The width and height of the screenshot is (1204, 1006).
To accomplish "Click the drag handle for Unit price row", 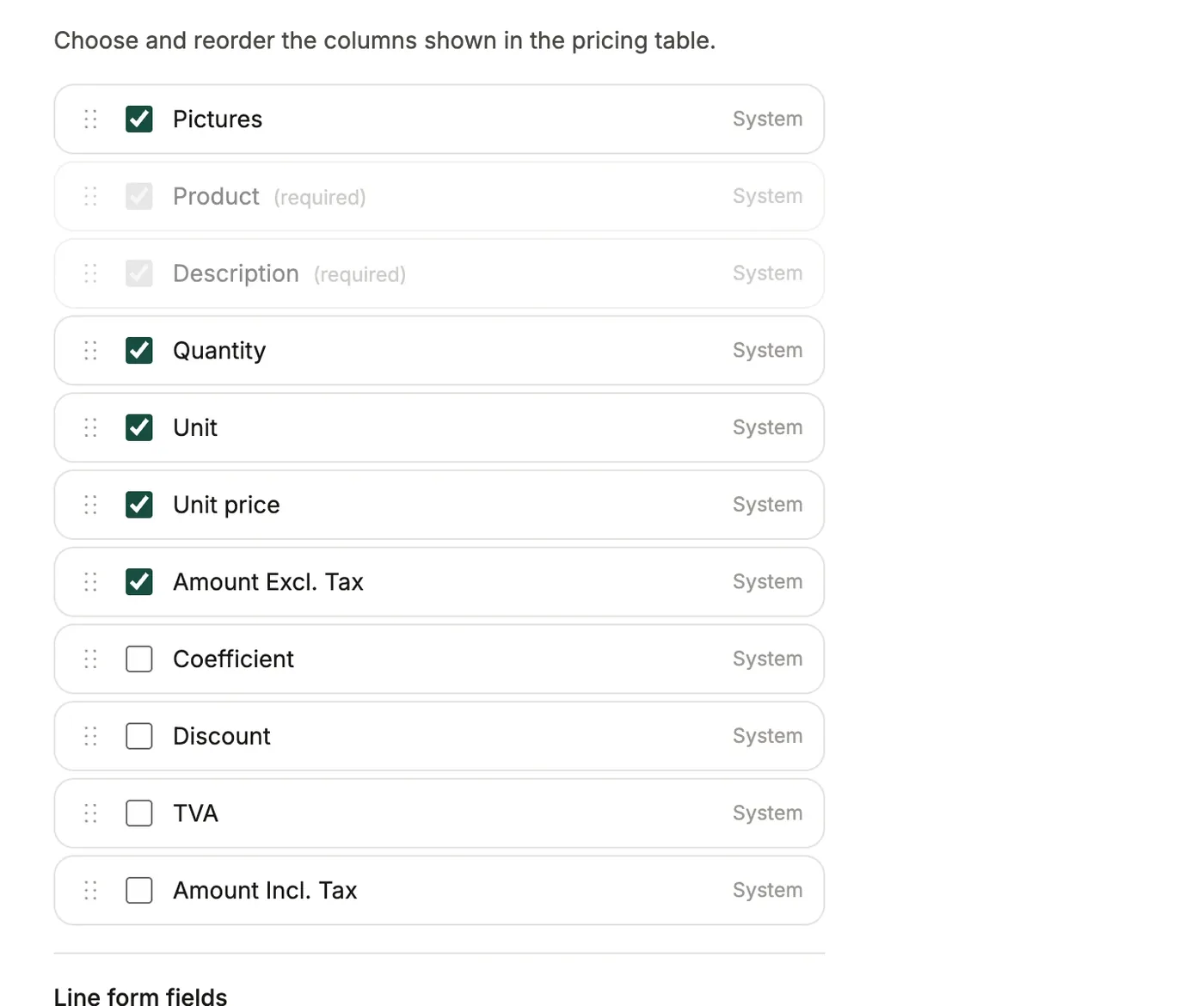I will click(x=90, y=505).
